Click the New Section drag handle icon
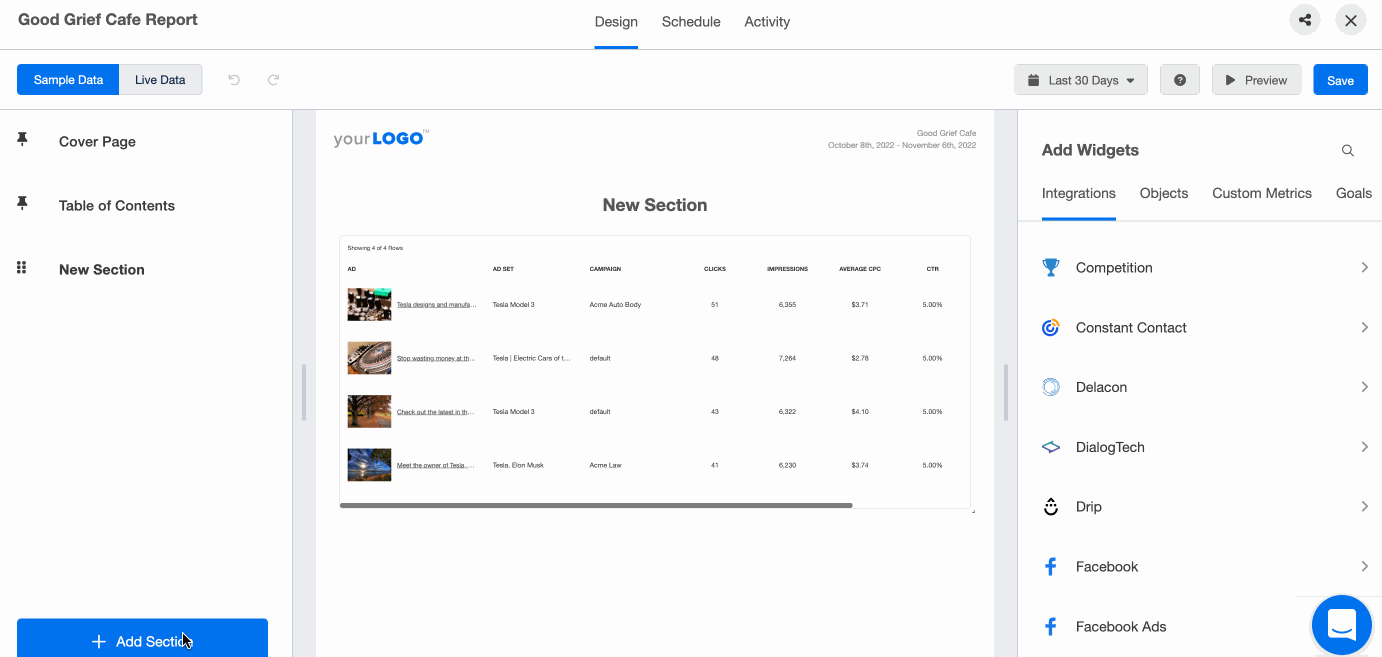This screenshot has height=657, width=1382. 22,269
